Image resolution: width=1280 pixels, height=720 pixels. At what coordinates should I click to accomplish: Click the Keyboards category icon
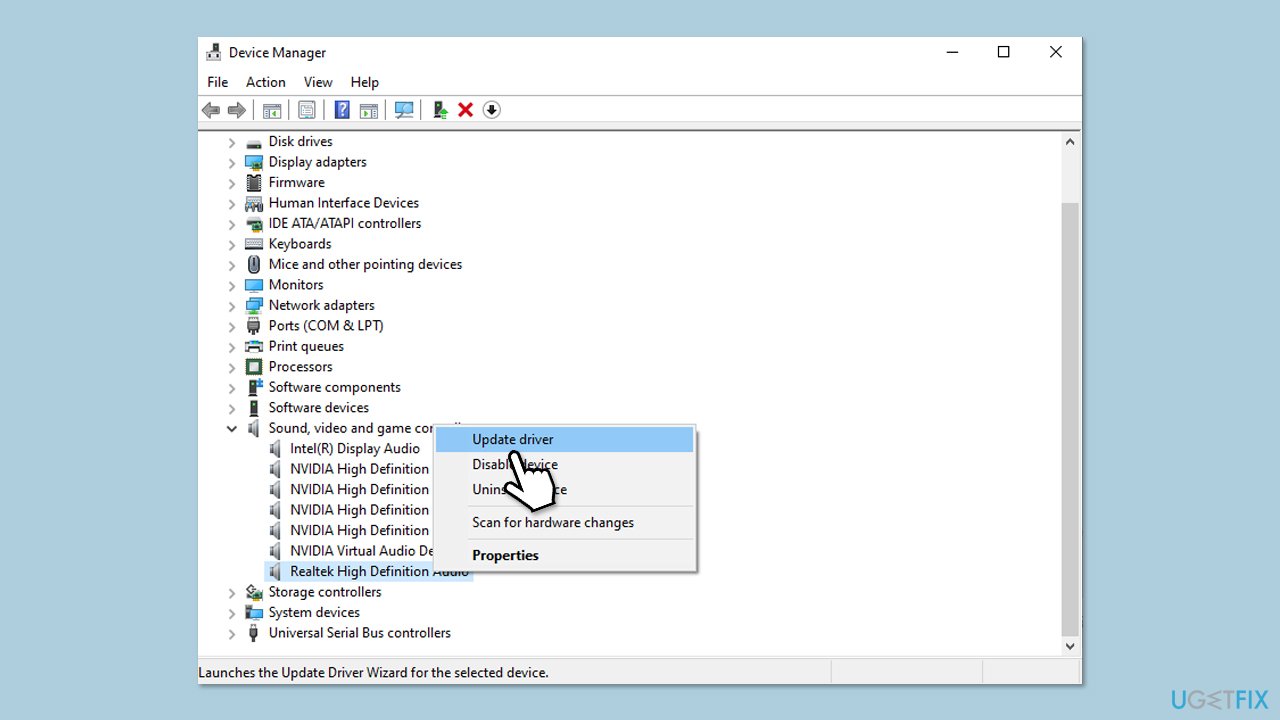(254, 244)
